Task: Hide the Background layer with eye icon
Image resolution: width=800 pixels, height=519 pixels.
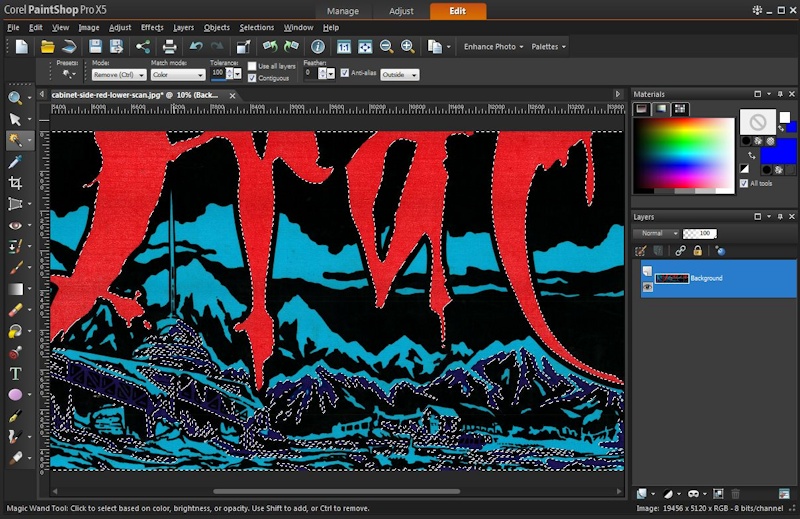Action: [x=647, y=287]
